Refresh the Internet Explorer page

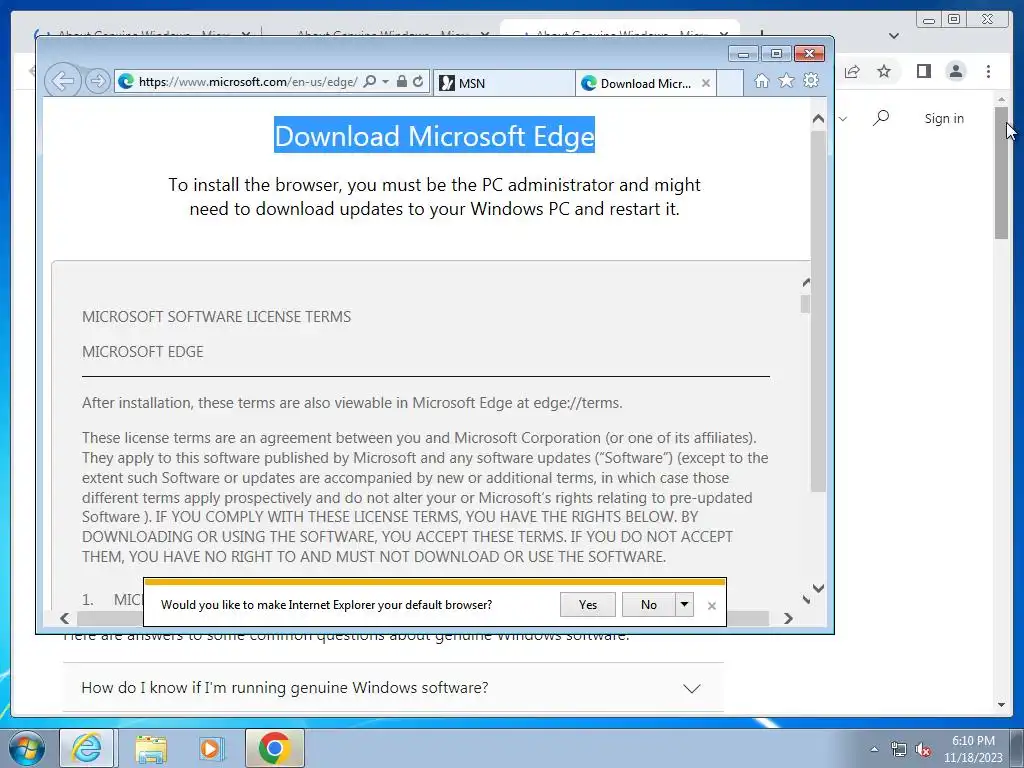[418, 82]
